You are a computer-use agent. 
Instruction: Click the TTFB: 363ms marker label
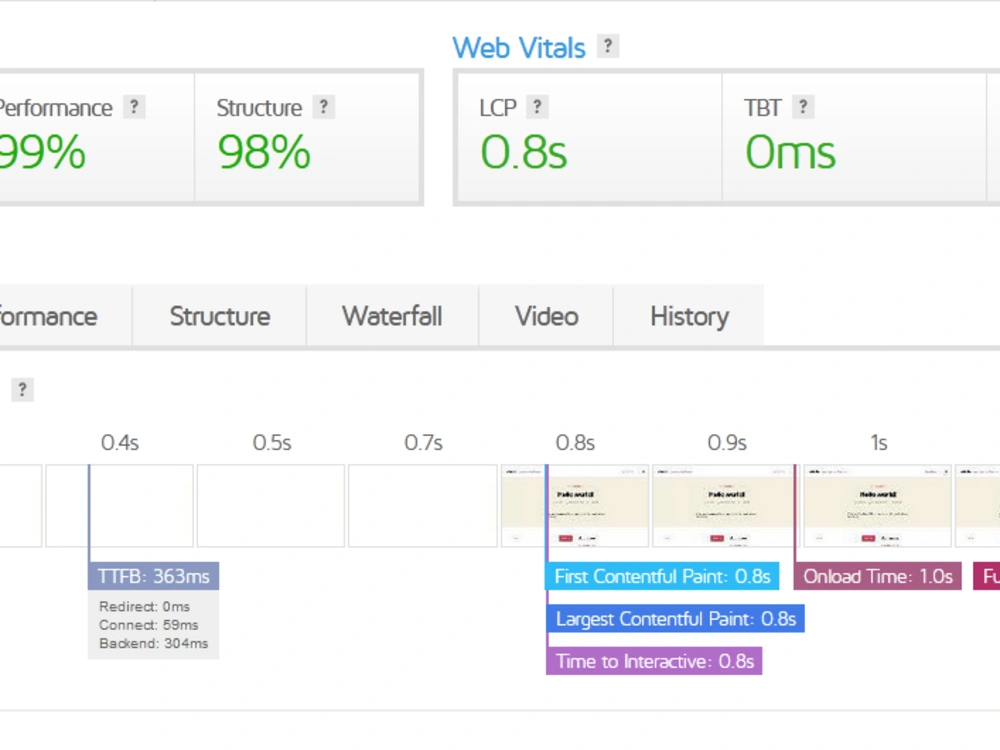154,577
